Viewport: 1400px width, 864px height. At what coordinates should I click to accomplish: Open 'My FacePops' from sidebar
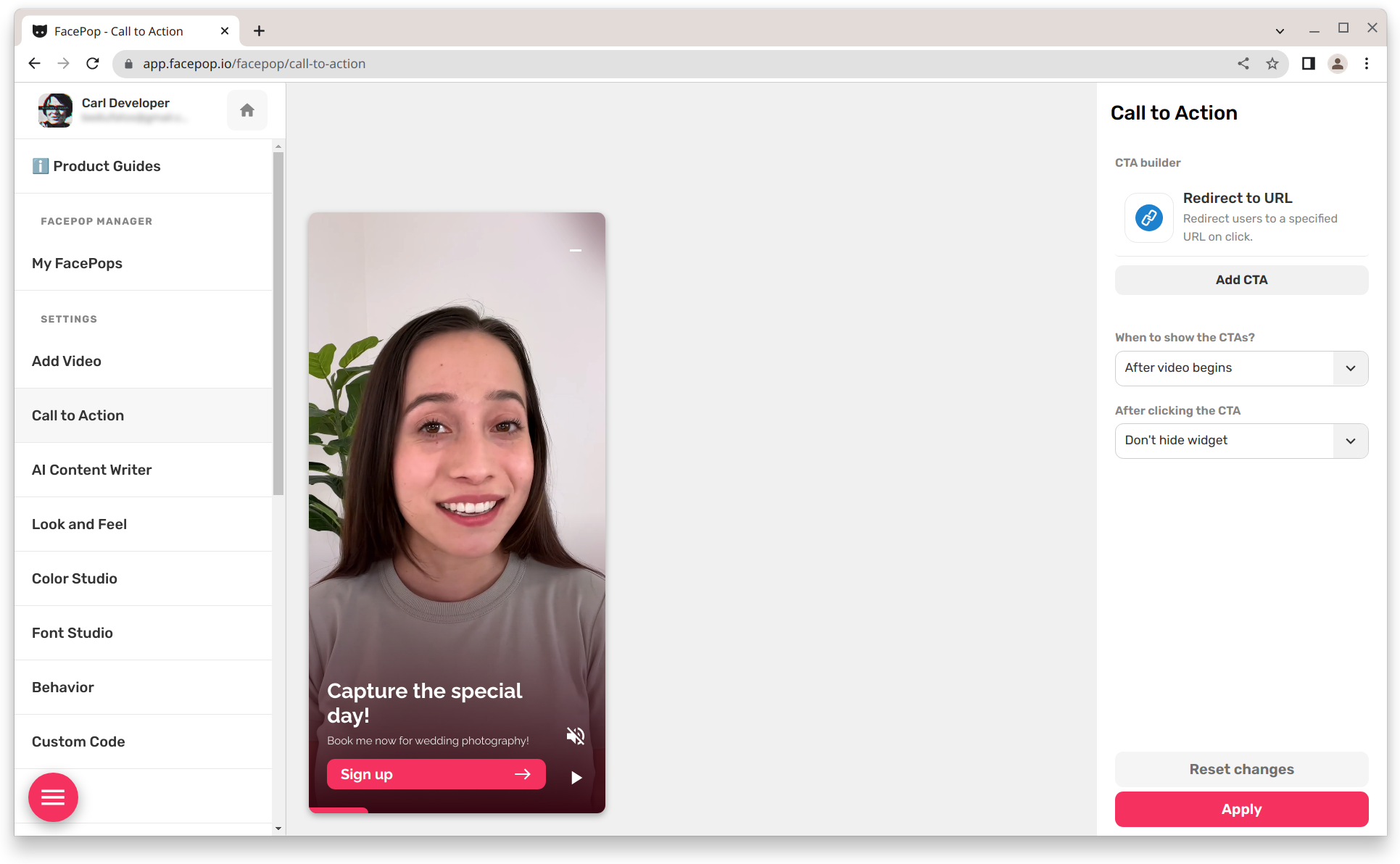(77, 263)
